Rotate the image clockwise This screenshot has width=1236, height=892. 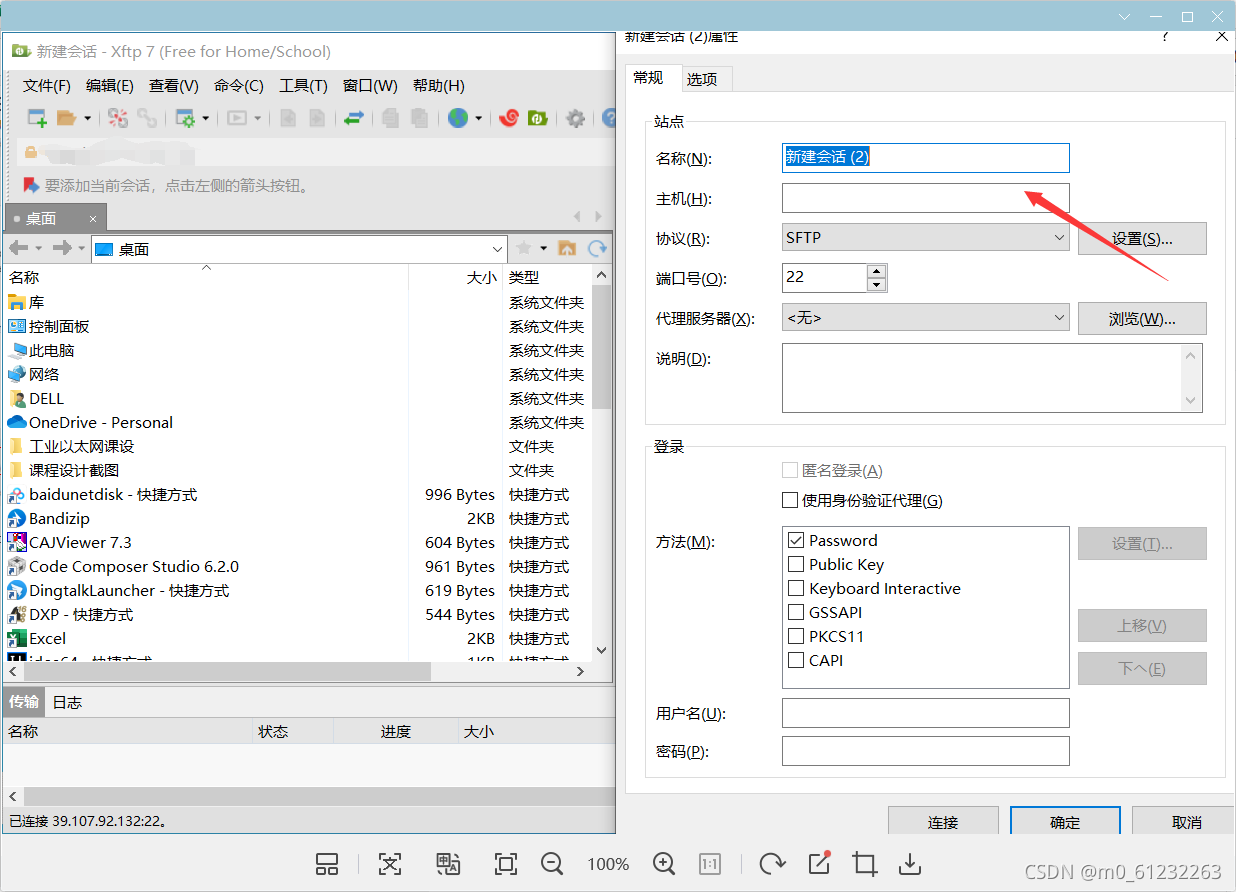[x=772, y=864]
